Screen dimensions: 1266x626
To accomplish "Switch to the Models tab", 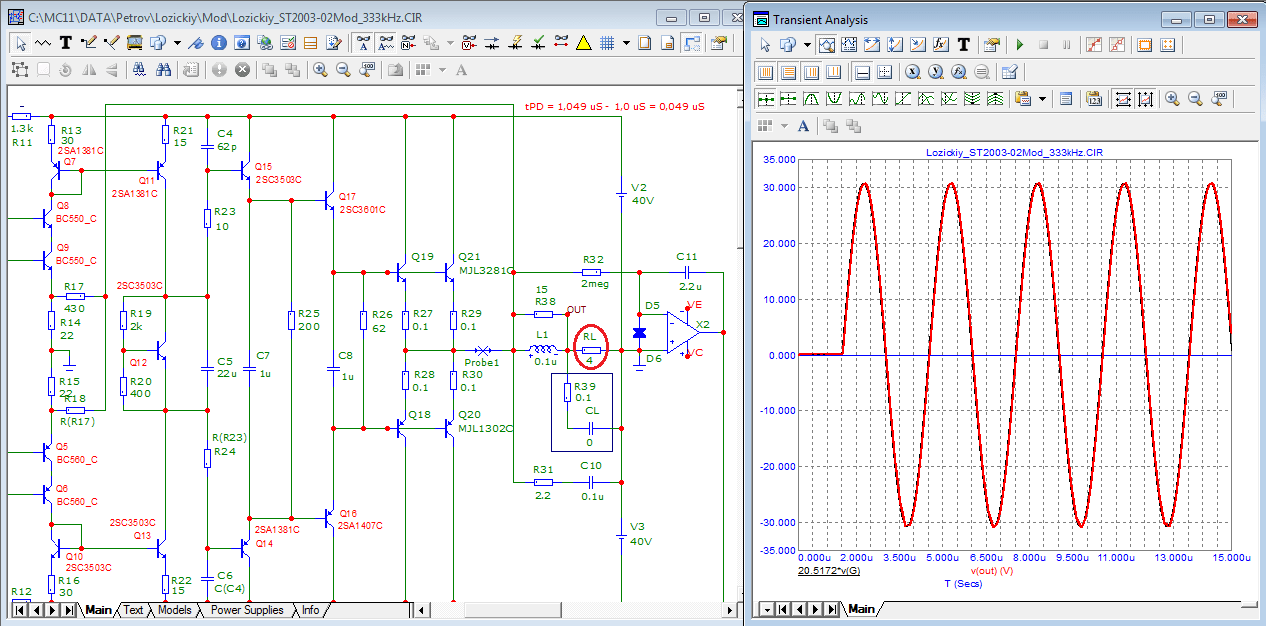I will point(175,609).
